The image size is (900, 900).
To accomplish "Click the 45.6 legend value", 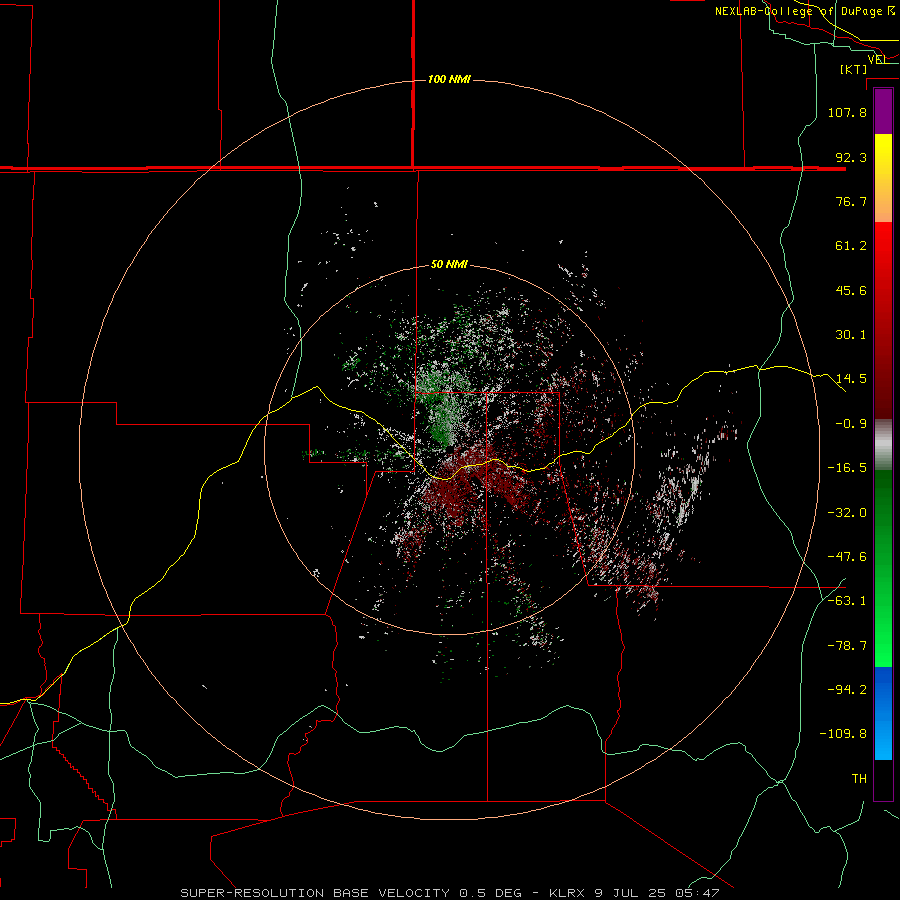I will pyautogui.click(x=851, y=290).
